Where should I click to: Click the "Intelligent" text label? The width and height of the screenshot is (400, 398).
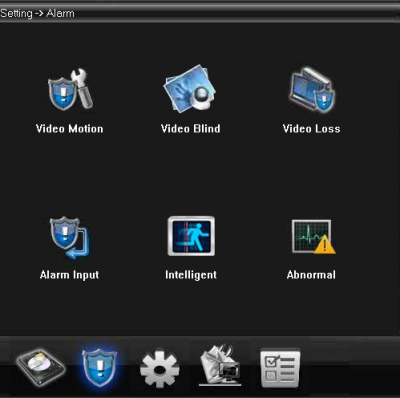click(191, 275)
